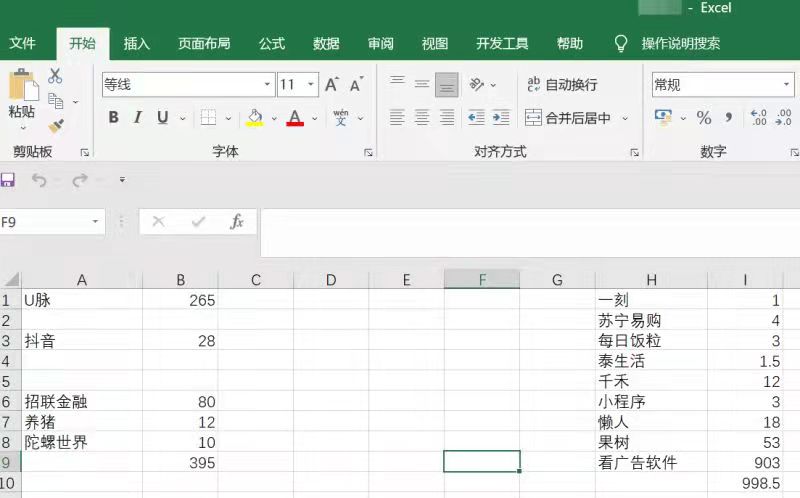The height and width of the screenshot is (498, 800).
Task: Open Quick Access Toolbar customize arrow
Action: [122, 180]
